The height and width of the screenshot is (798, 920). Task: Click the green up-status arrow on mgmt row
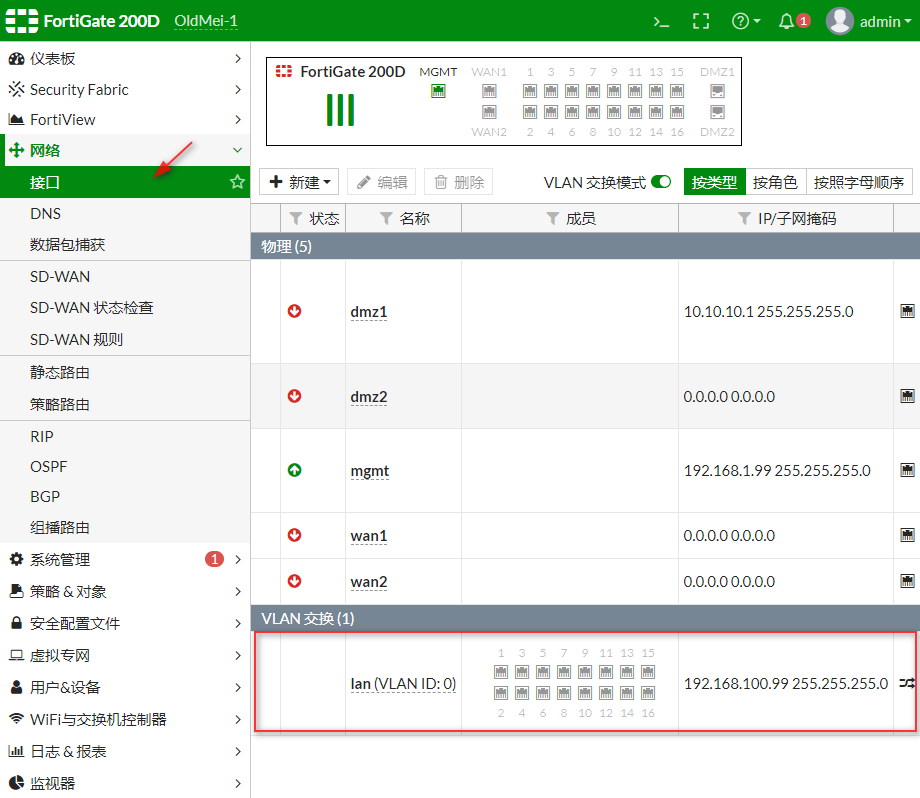(294, 470)
